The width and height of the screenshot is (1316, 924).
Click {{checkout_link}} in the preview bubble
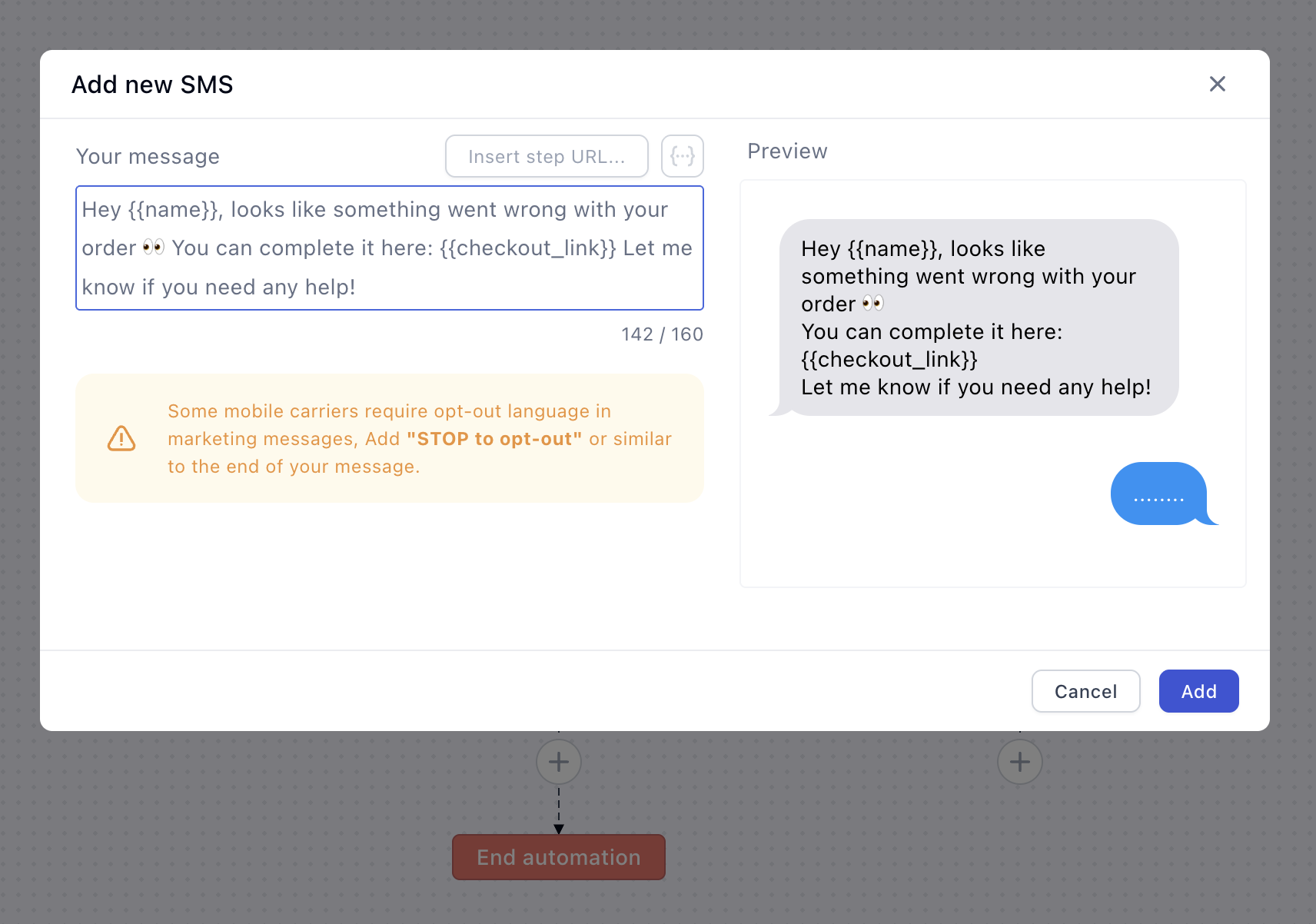889,360
